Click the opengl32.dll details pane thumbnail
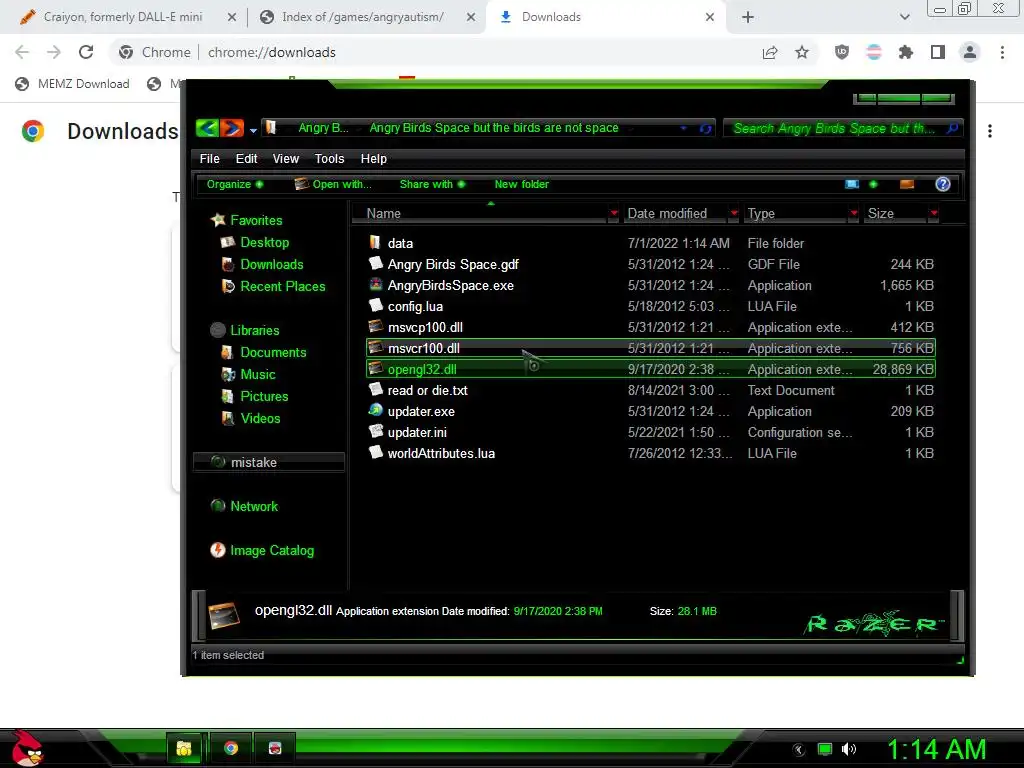The width and height of the screenshot is (1024, 768). 223,614
